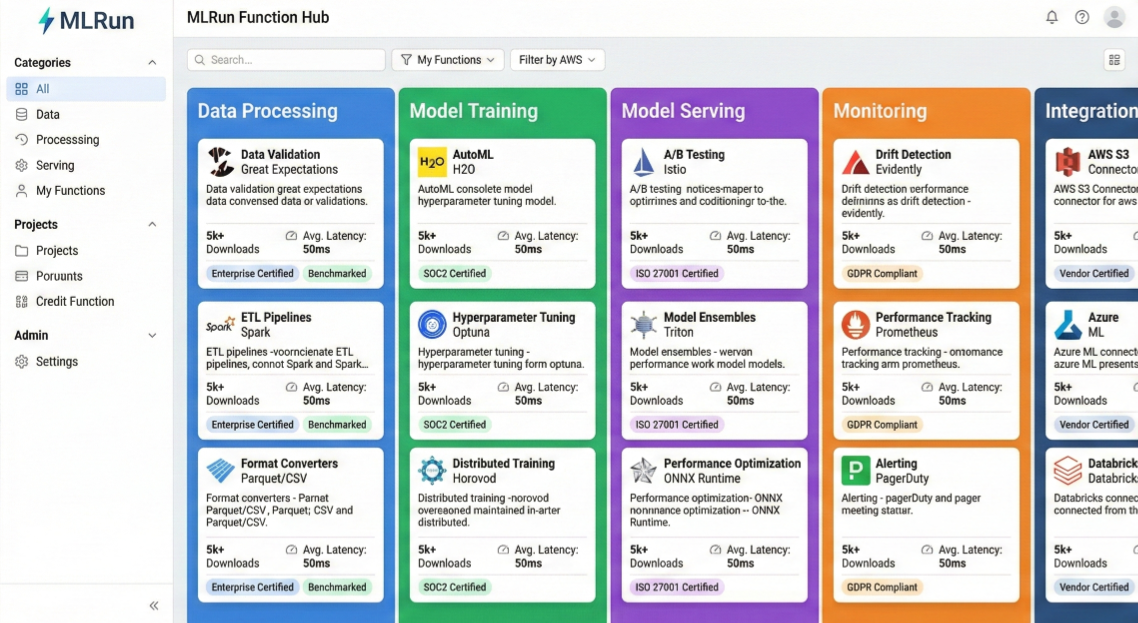Open Credit Function in the sidebar
The width and height of the screenshot is (1138, 623).
click(x=75, y=301)
